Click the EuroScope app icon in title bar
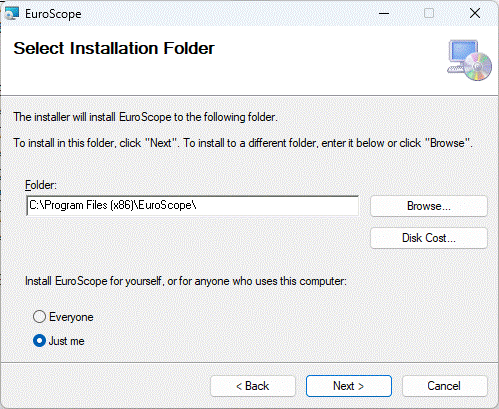 (12, 14)
